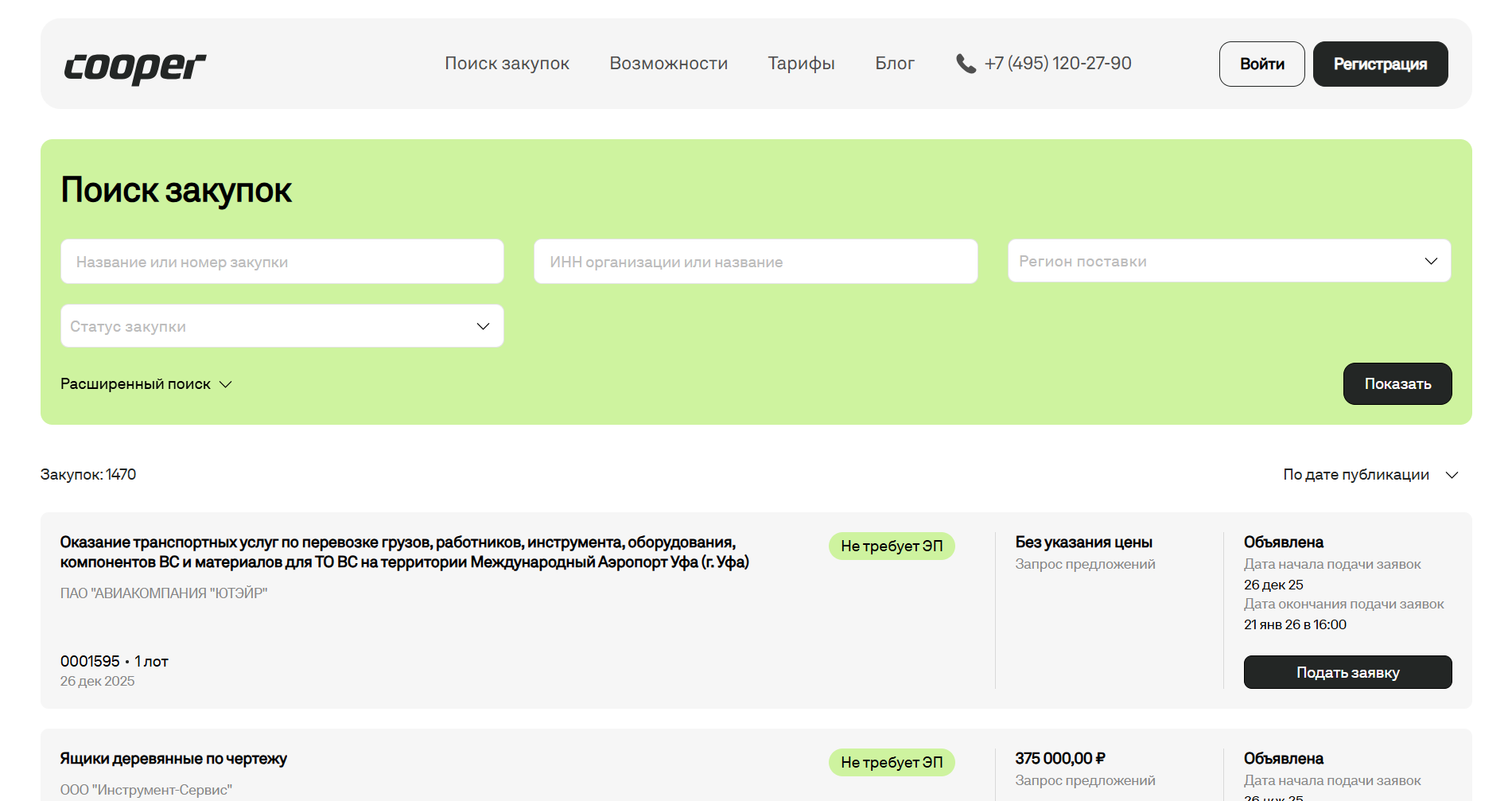
Task: Click the sort order chevron icon
Action: click(x=1452, y=475)
